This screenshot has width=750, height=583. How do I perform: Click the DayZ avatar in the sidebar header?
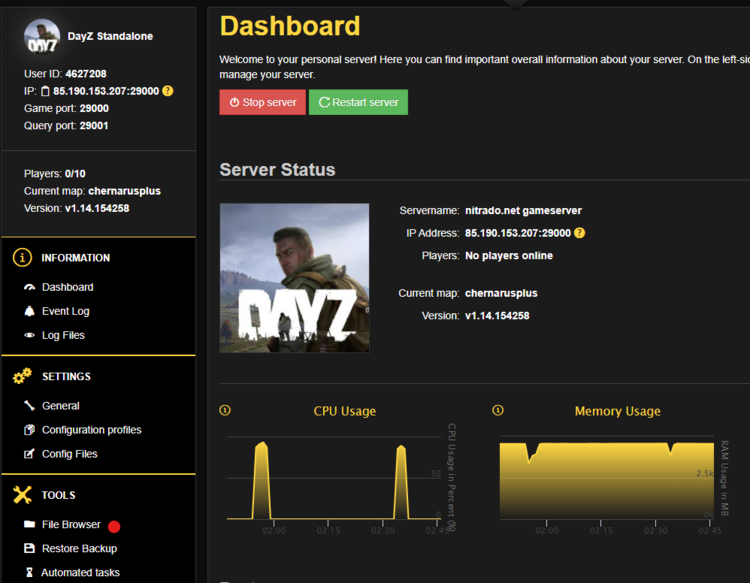pos(42,36)
